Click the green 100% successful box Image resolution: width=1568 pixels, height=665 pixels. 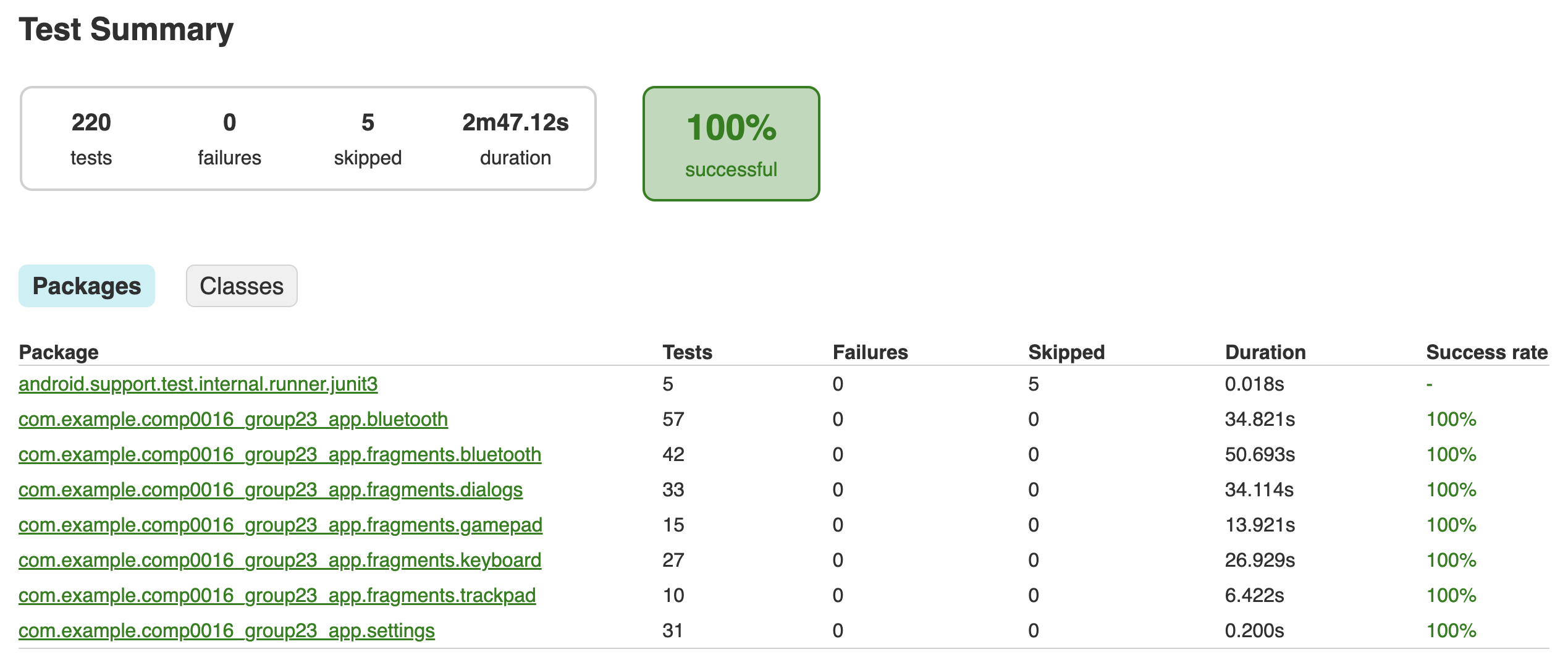tap(731, 143)
